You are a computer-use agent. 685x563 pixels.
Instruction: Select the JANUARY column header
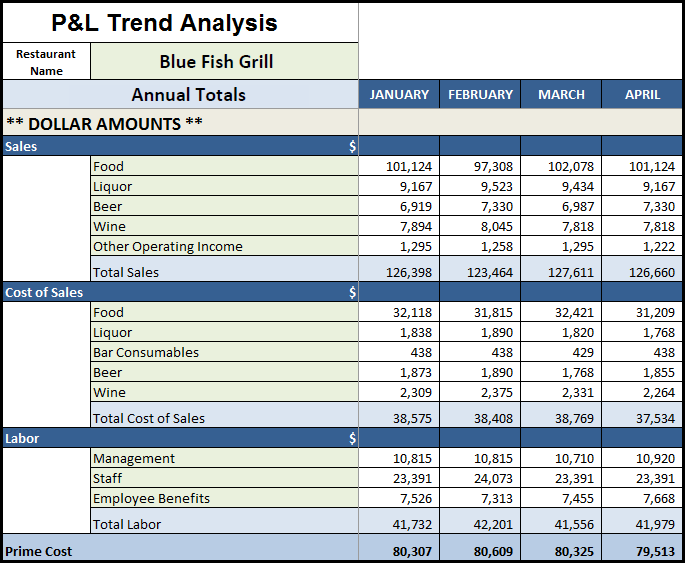pyautogui.click(x=399, y=94)
